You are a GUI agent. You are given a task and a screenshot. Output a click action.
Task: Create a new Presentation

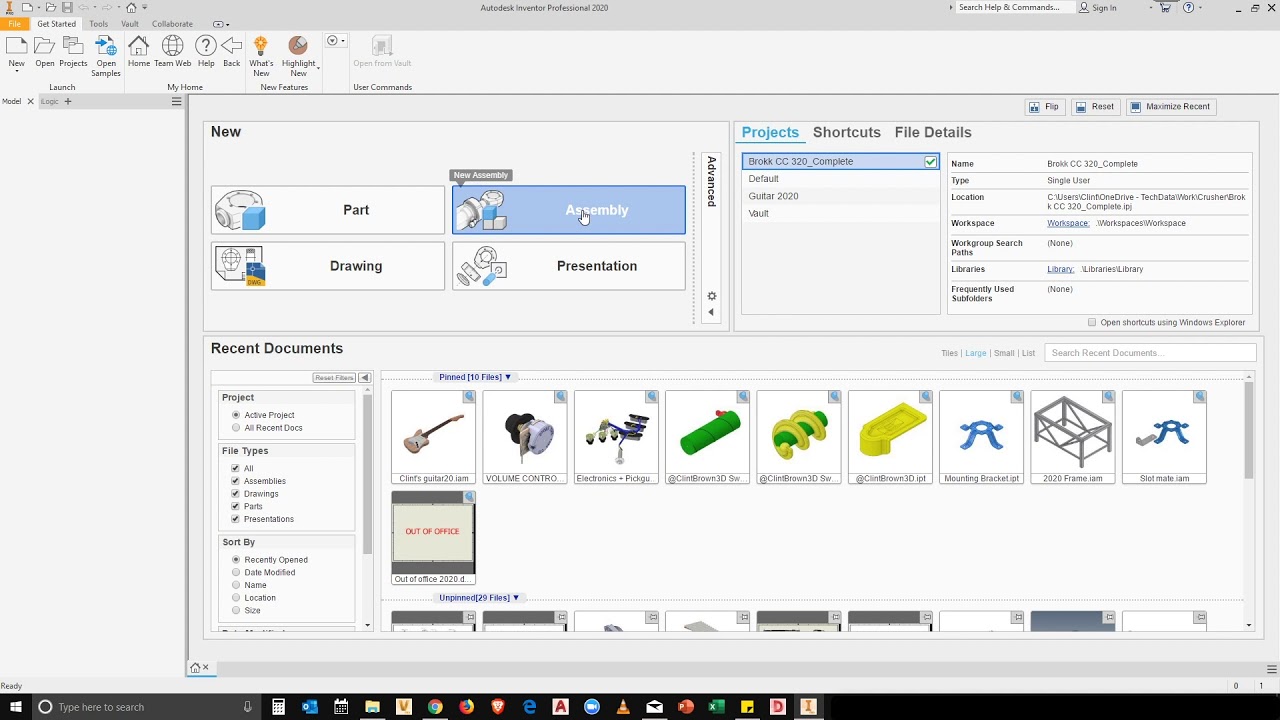pos(569,266)
